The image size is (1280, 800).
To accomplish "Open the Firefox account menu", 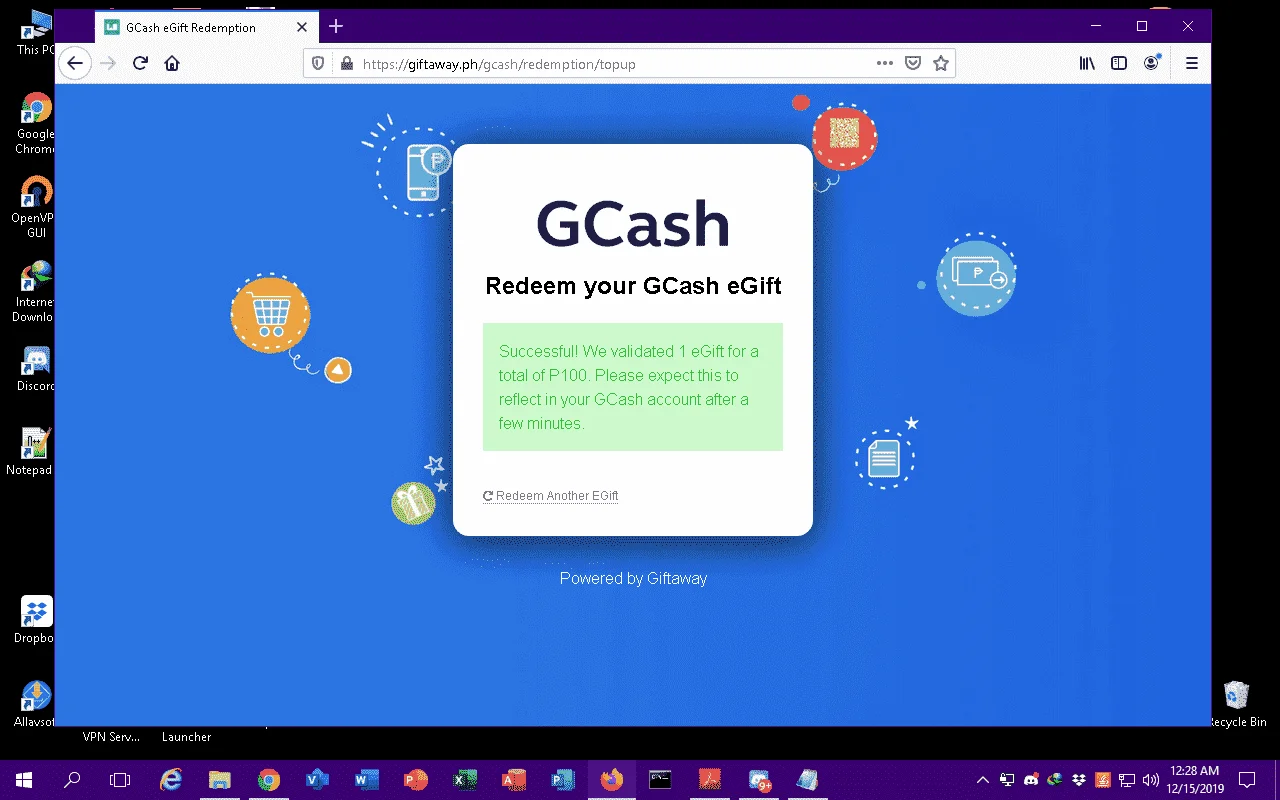I will coord(1152,63).
